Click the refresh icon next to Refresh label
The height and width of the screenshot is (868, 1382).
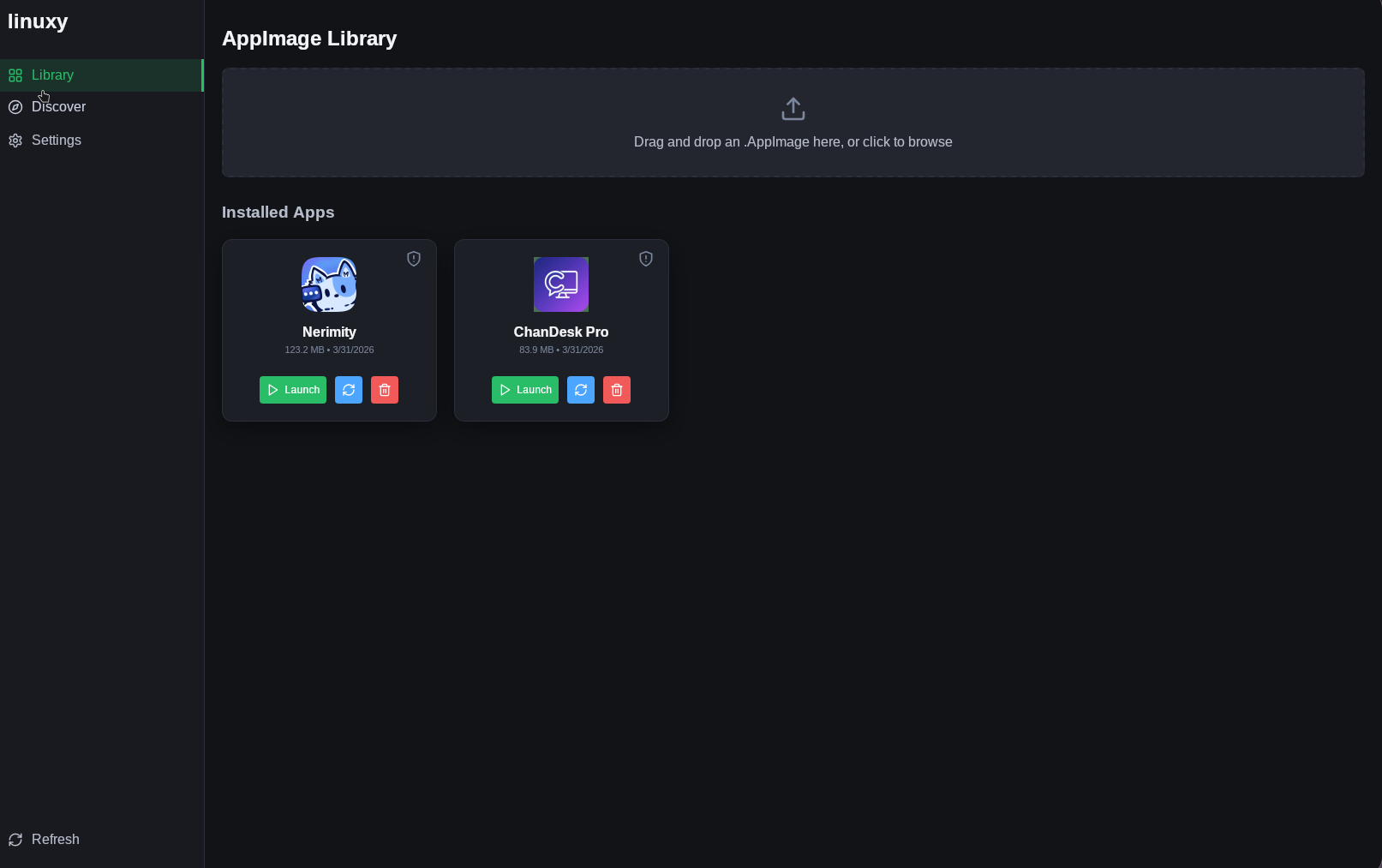pyautogui.click(x=15, y=839)
